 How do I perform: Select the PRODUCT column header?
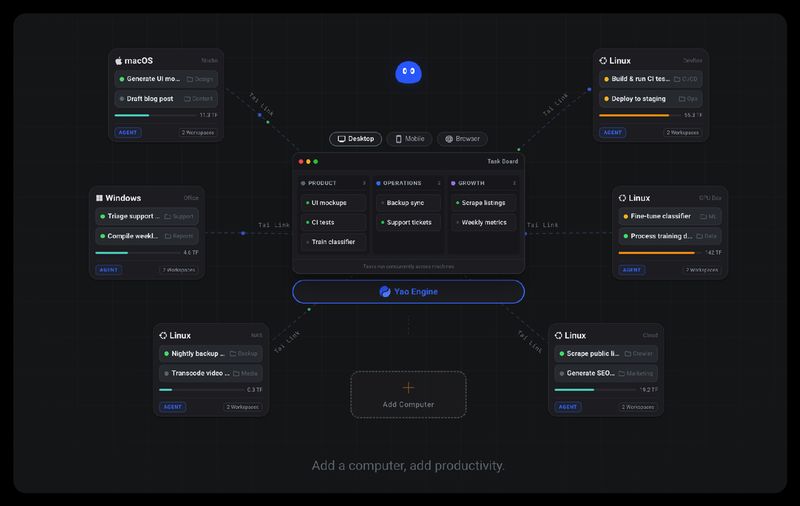(333, 183)
